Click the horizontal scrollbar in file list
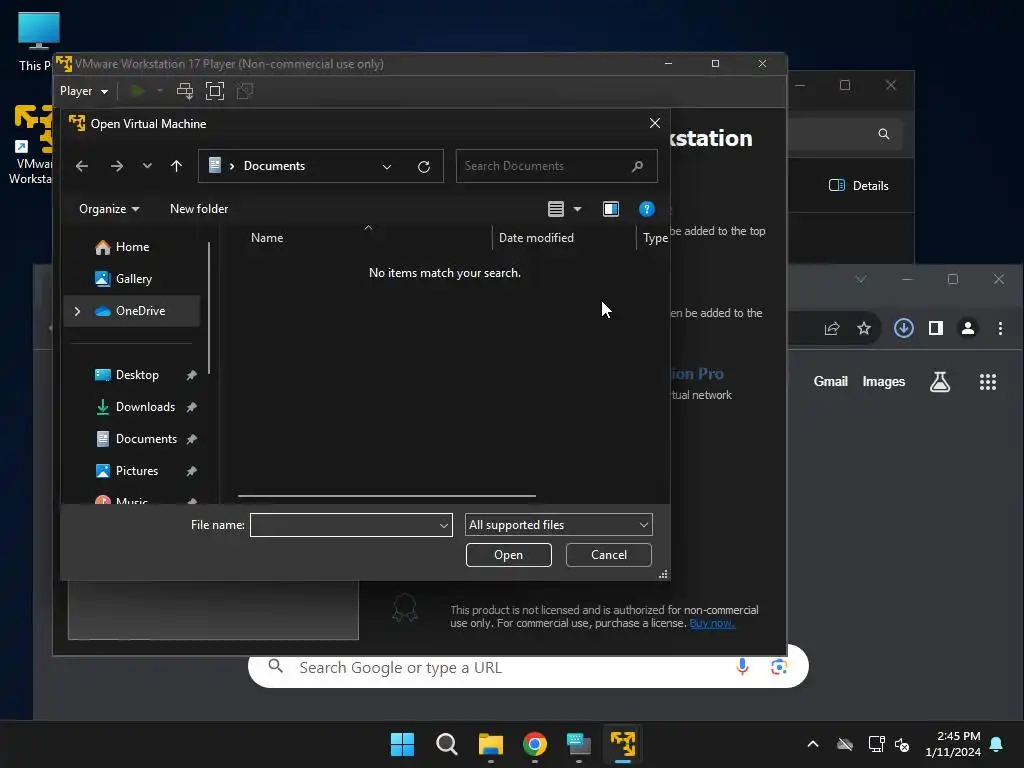This screenshot has height=768, width=1024. [x=387, y=496]
